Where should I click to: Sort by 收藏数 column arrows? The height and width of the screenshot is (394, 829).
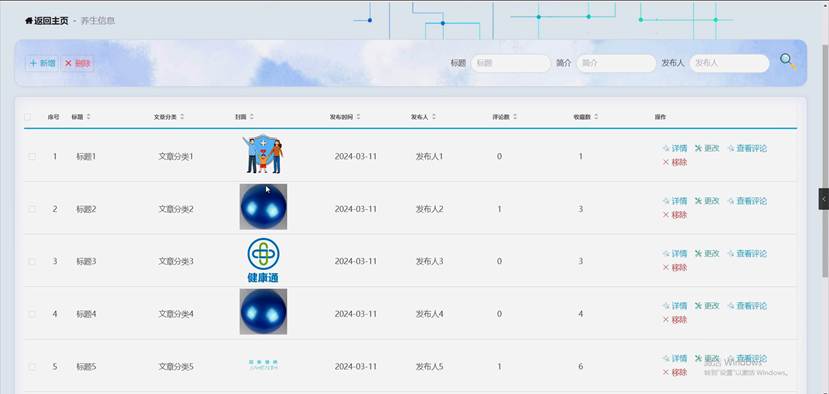point(596,117)
